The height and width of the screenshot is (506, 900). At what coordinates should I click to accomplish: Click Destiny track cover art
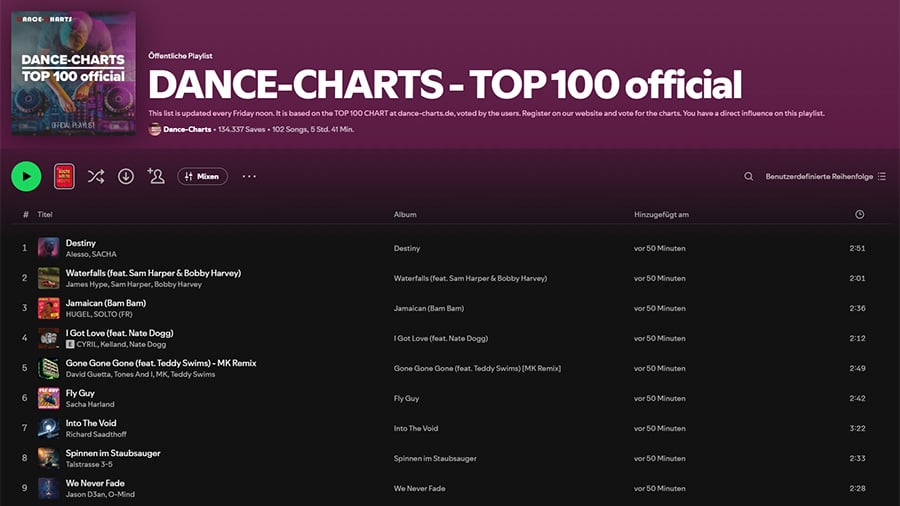click(48, 248)
